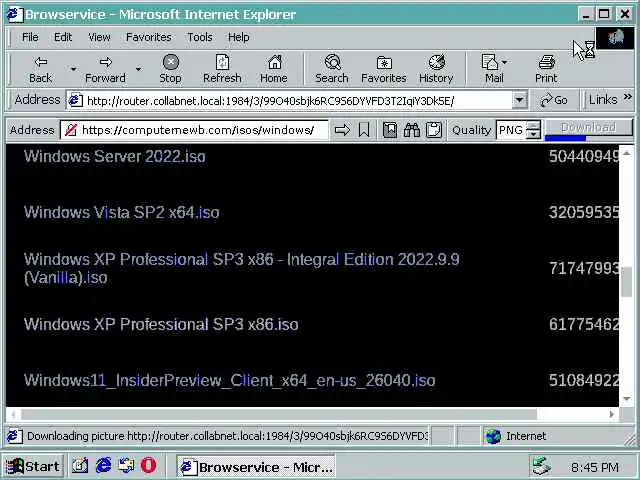Image resolution: width=640 pixels, height=480 pixels.
Task: Open Windows Server 2022.iso link
Action: (115, 156)
